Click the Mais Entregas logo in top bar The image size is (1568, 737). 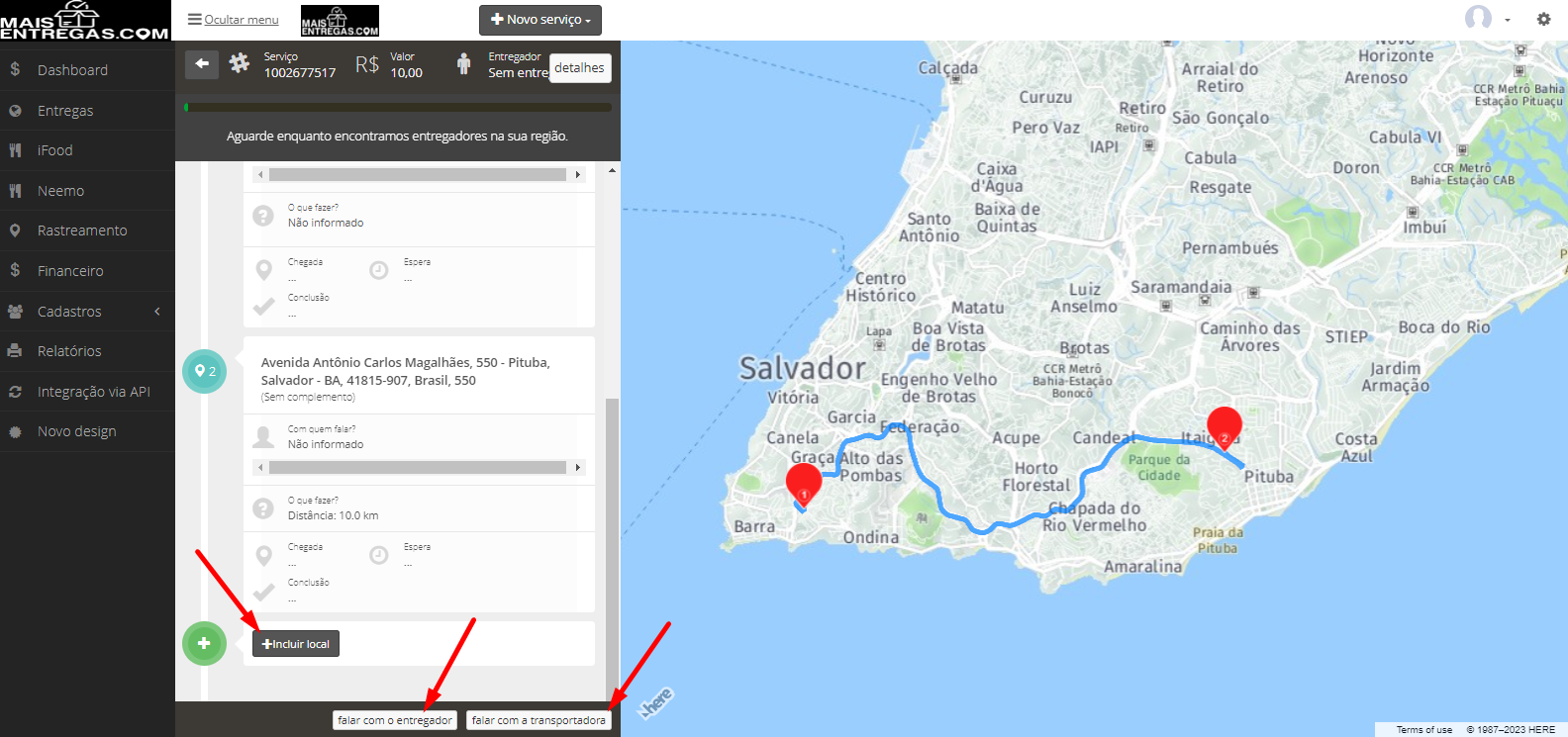coord(340,21)
